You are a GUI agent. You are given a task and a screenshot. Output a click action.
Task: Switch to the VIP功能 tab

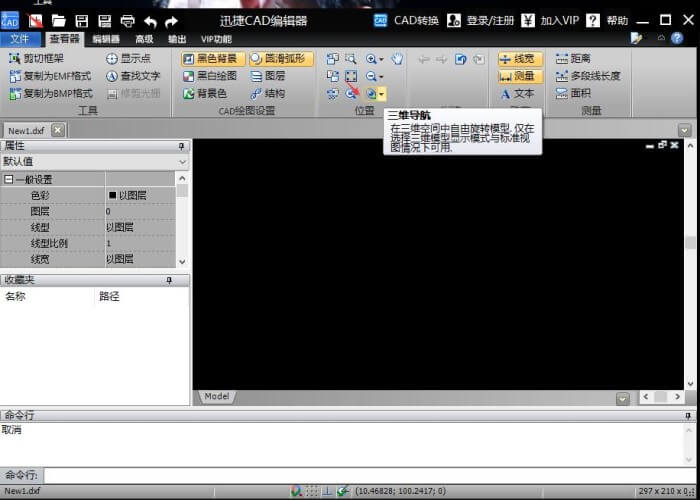click(x=216, y=39)
